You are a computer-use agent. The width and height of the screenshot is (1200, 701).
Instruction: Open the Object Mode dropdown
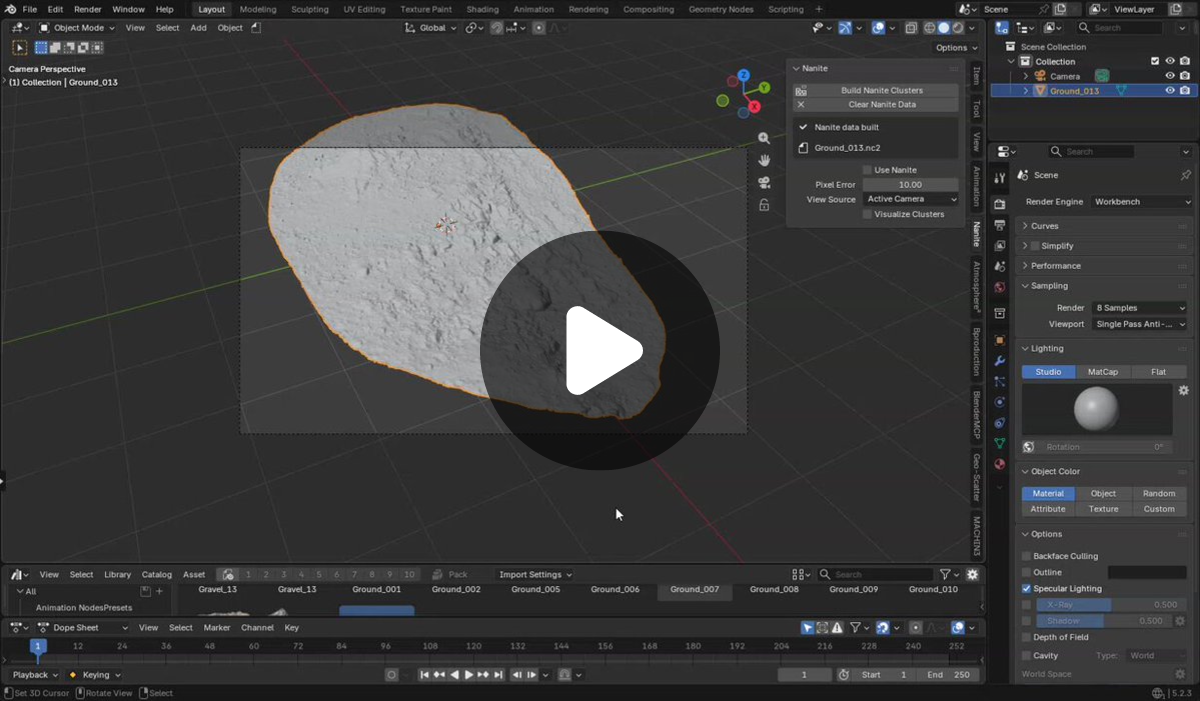[79, 28]
